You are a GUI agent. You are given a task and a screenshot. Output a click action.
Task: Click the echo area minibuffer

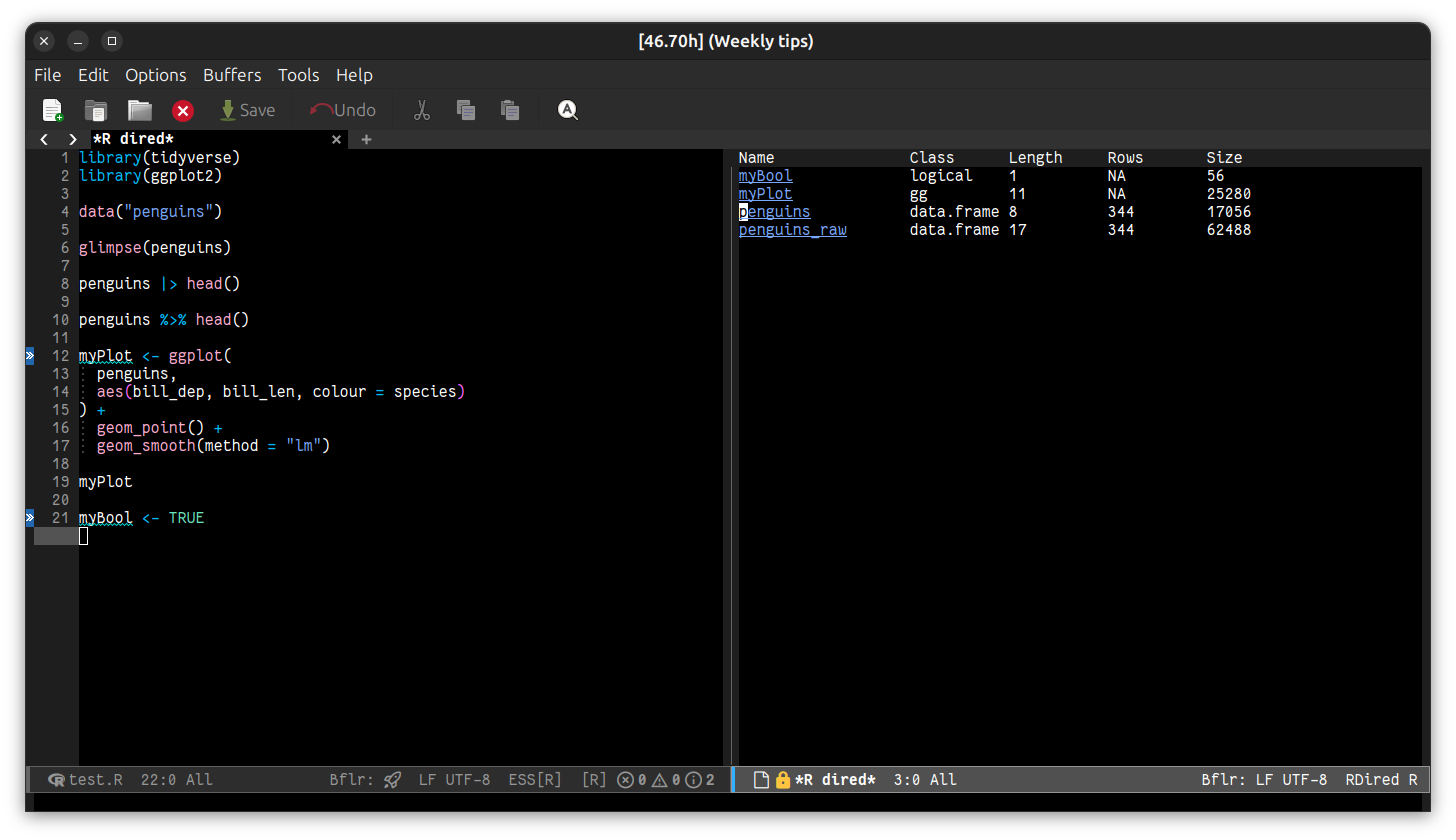point(728,802)
